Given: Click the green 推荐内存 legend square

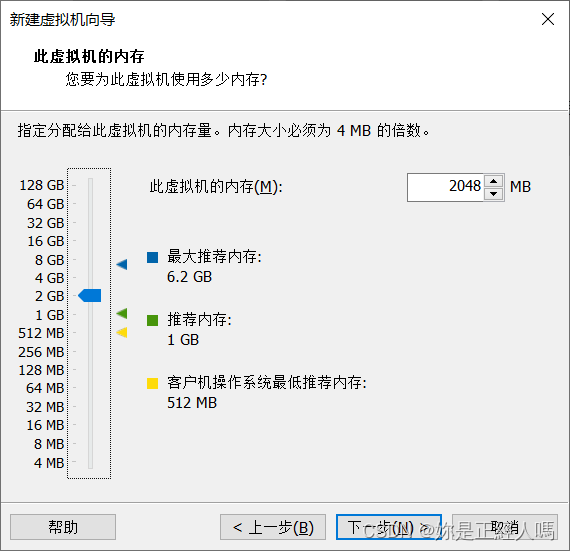Looking at the screenshot, I should (x=152, y=320).
